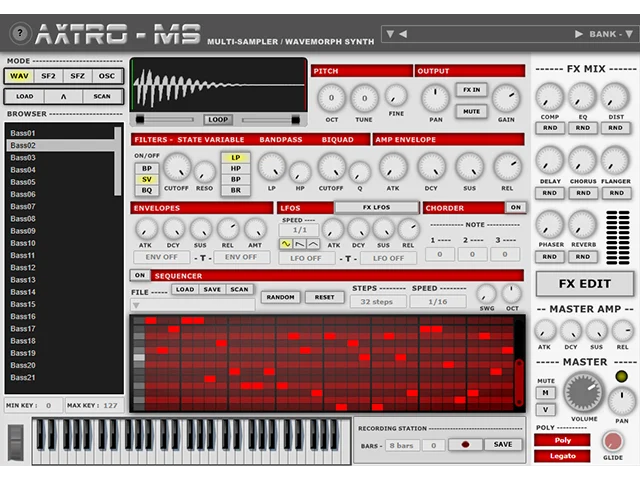
Task: Click the biquad Q knob
Action: [x=360, y=172]
